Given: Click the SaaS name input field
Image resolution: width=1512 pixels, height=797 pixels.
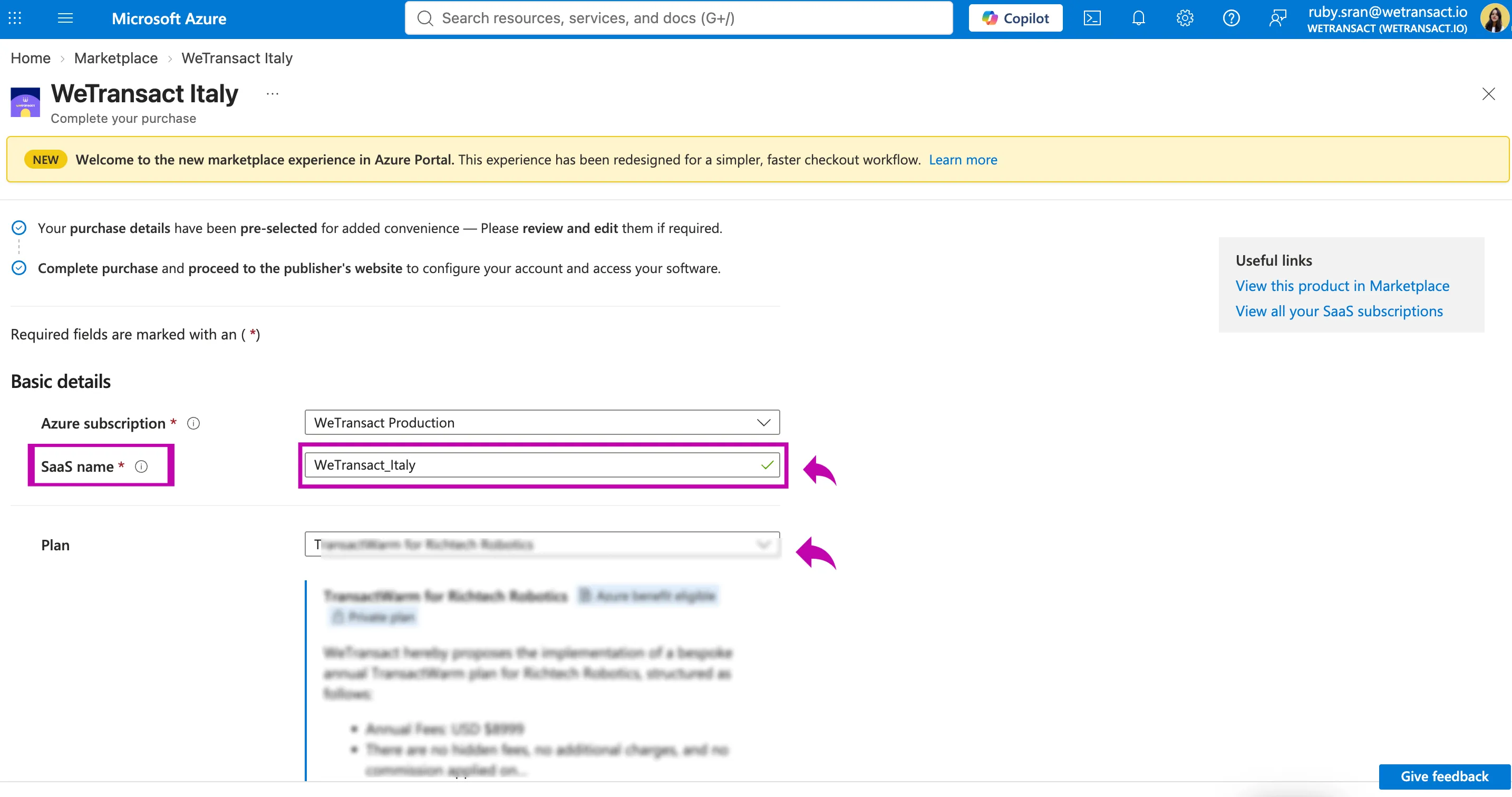Looking at the screenshot, I should (542, 465).
